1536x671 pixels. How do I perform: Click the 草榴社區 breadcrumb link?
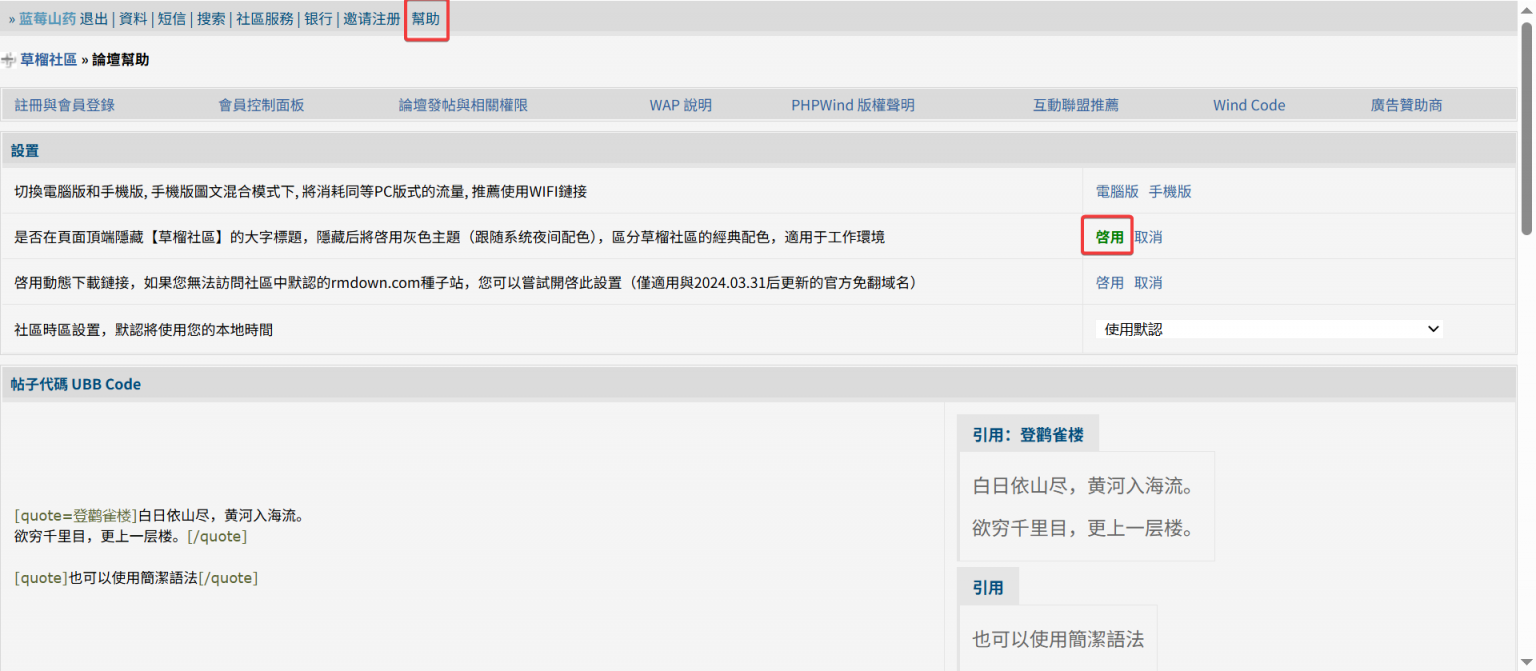click(48, 60)
